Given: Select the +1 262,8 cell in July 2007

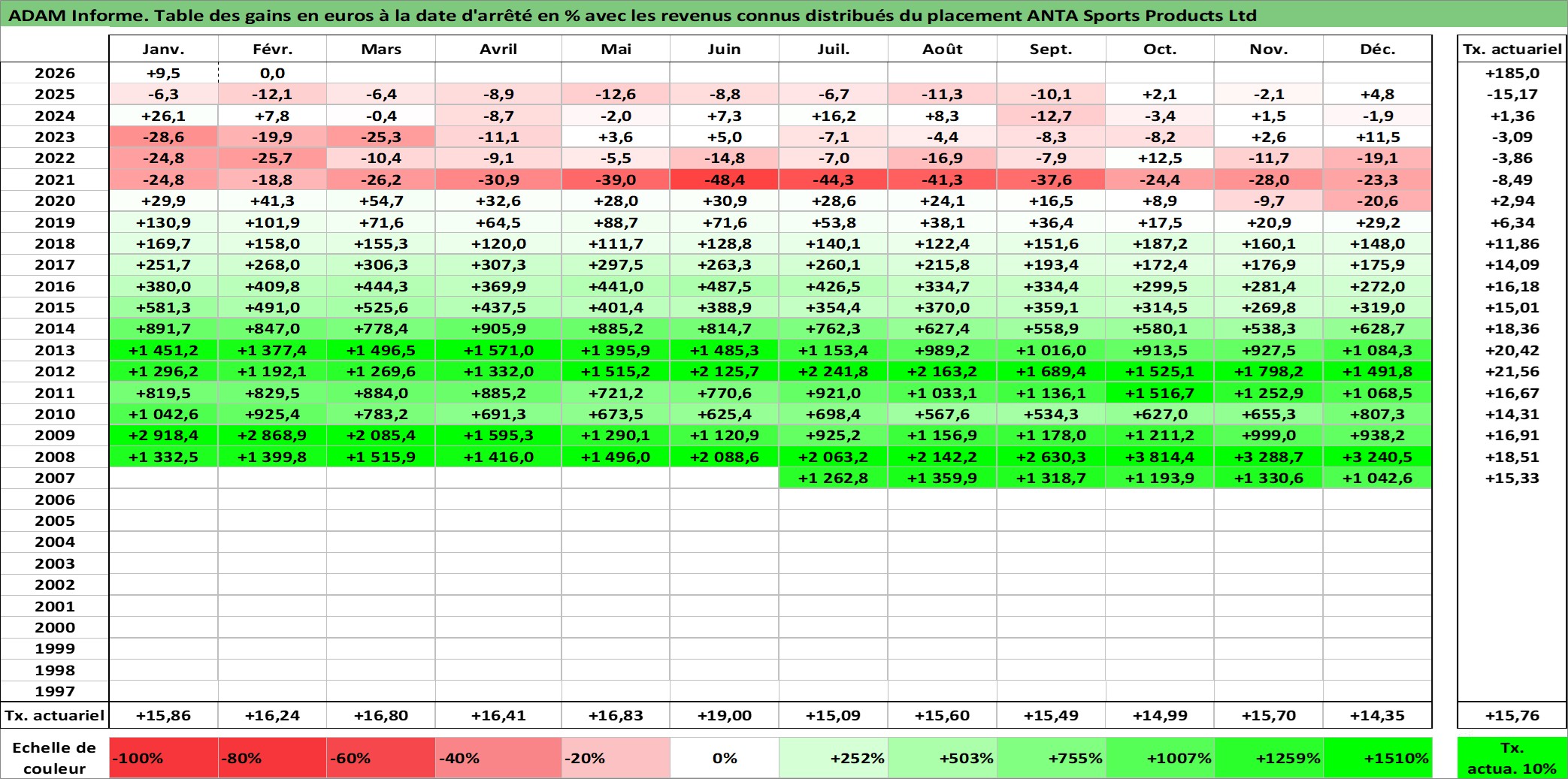Looking at the screenshot, I should coord(834,478).
